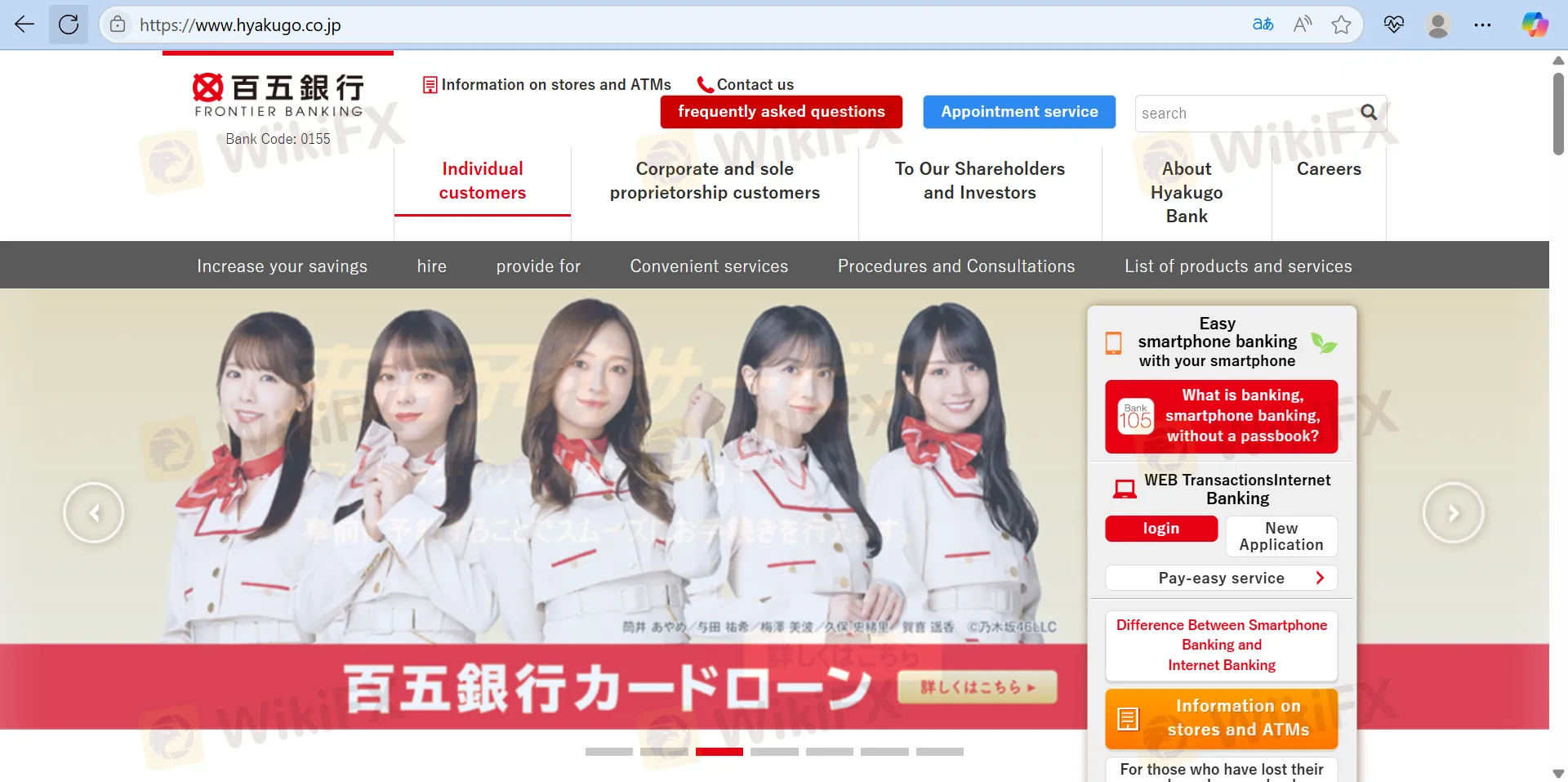
Task: Click the Hyakugo Bank logo
Action: pyautogui.click(x=278, y=95)
